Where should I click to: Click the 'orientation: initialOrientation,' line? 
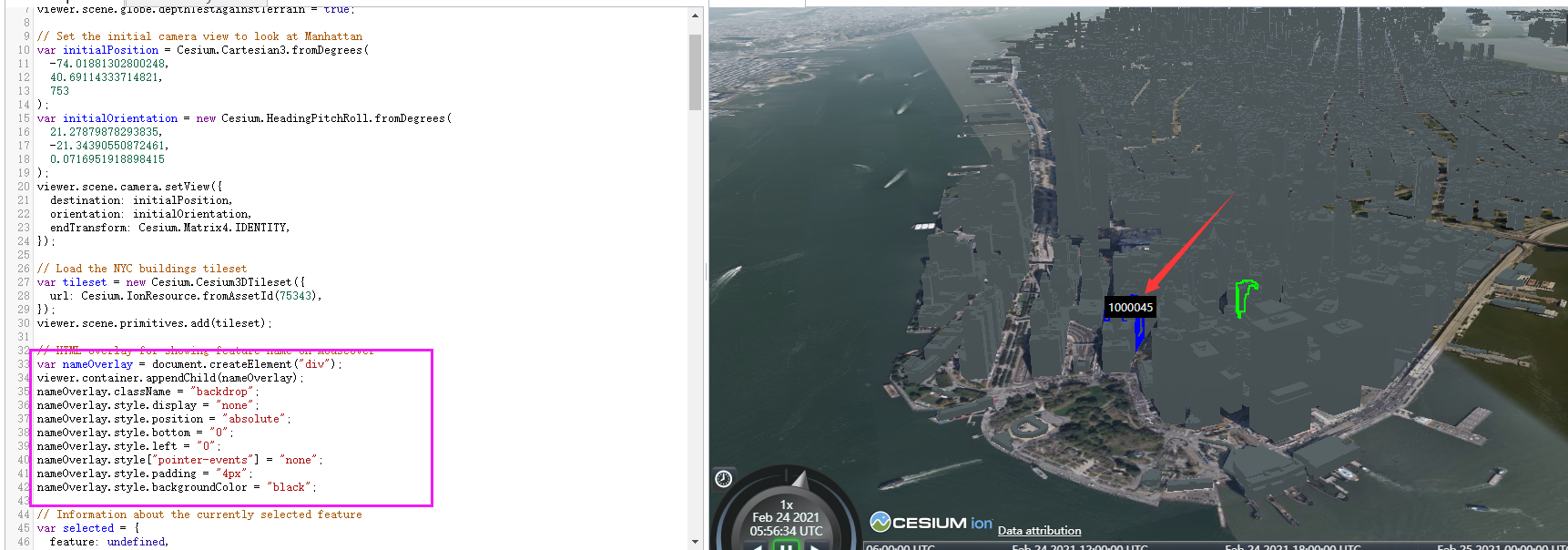pos(151,214)
